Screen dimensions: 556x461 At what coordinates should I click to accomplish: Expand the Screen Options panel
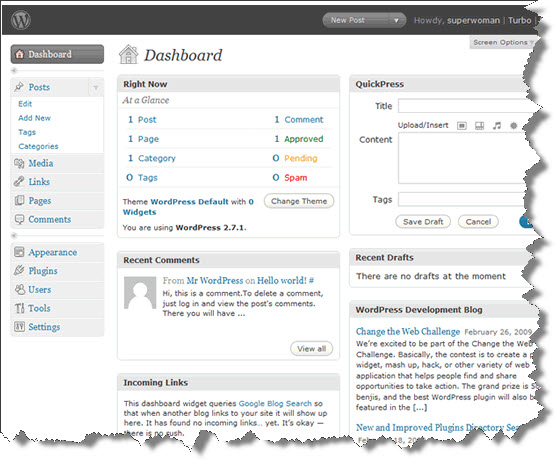click(503, 43)
